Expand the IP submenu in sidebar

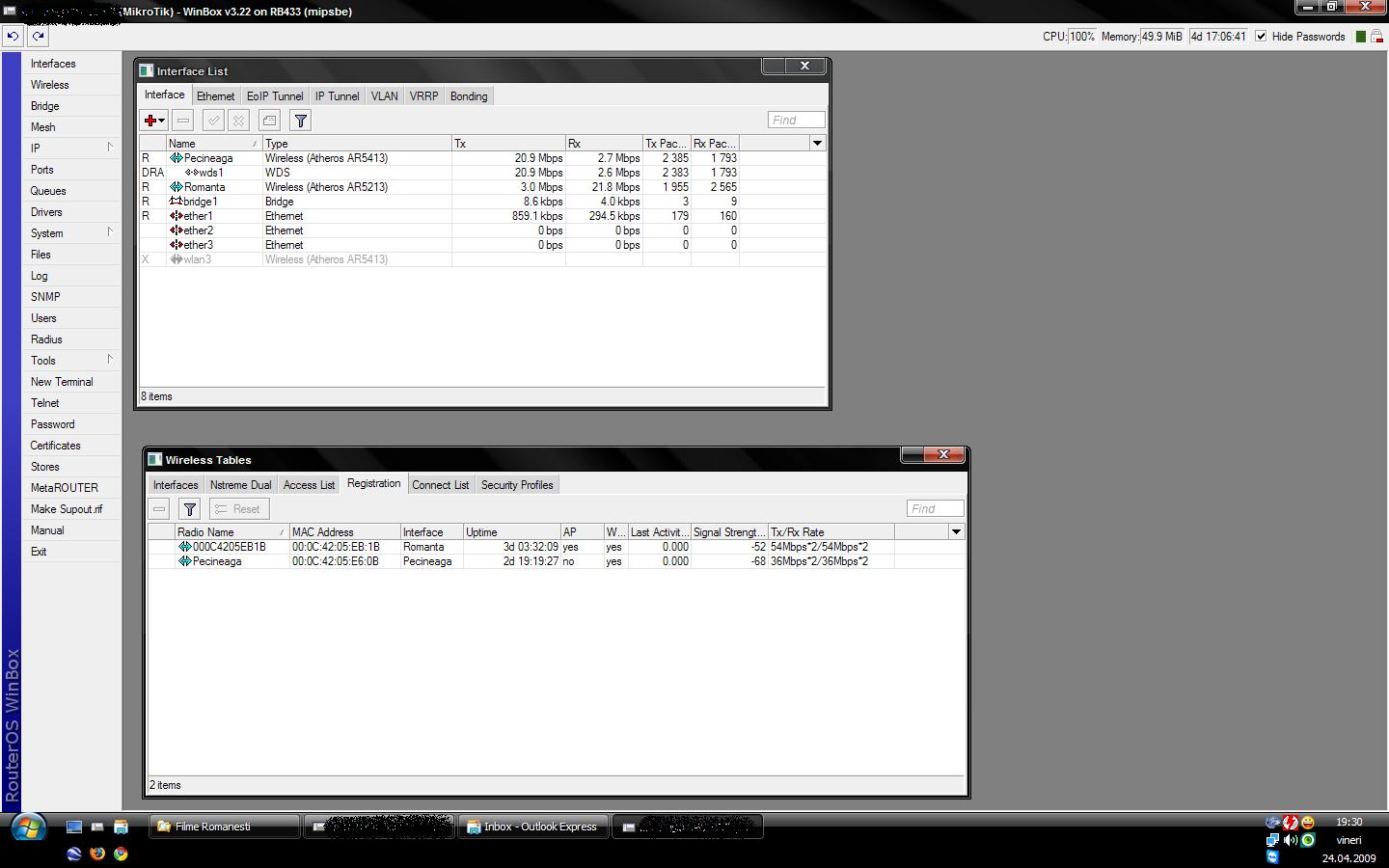pyautogui.click(x=110, y=148)
